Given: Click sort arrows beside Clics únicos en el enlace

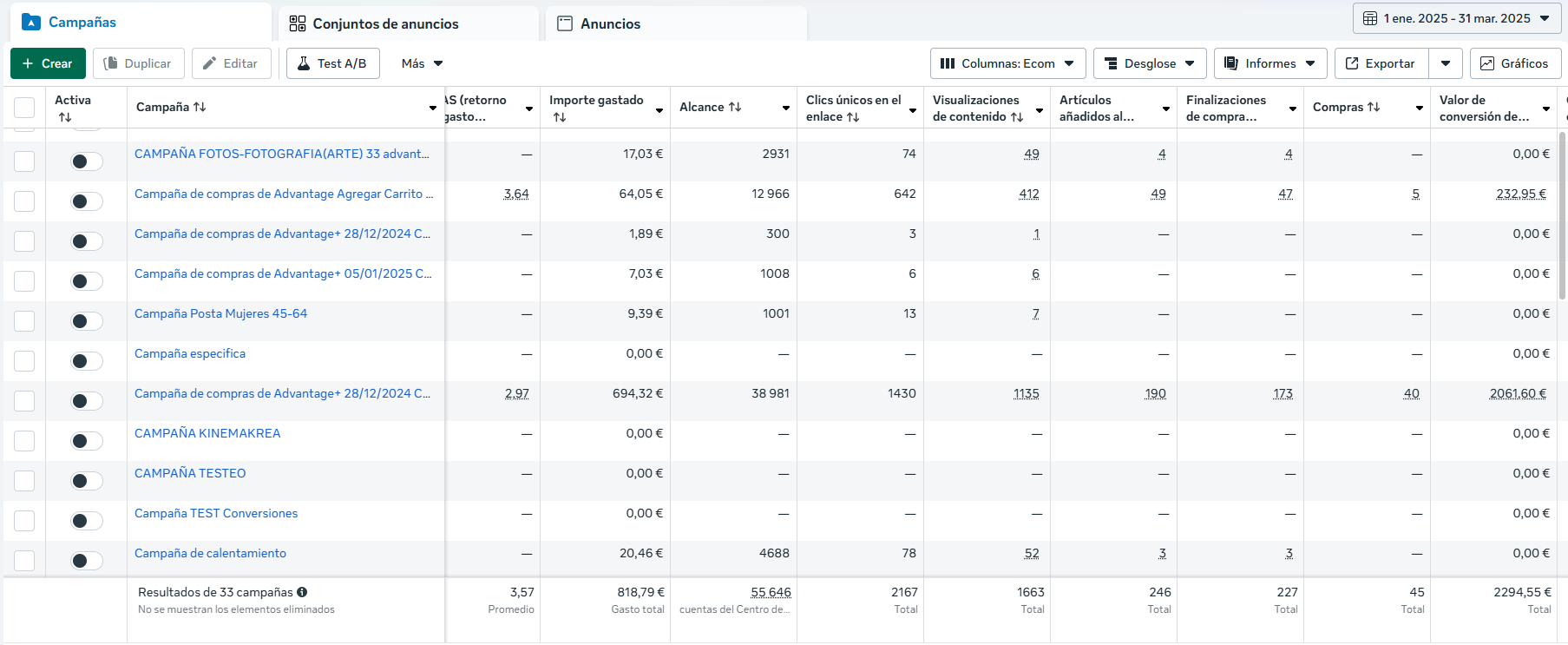Looking at the screenshot, I should [x=853, y=117].
